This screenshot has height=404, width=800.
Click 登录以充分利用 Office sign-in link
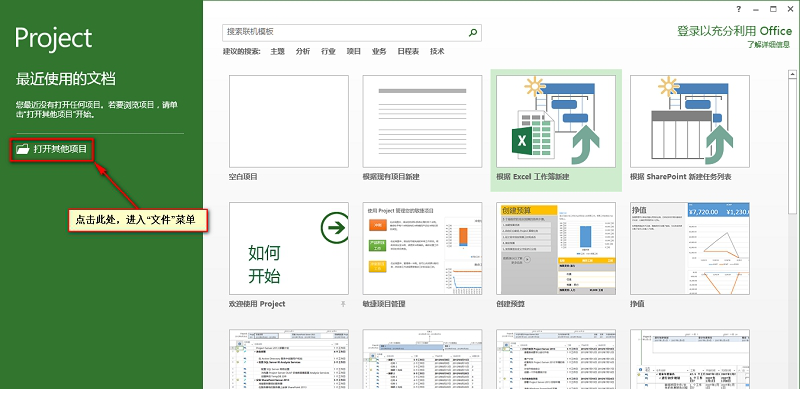(734, 31)
